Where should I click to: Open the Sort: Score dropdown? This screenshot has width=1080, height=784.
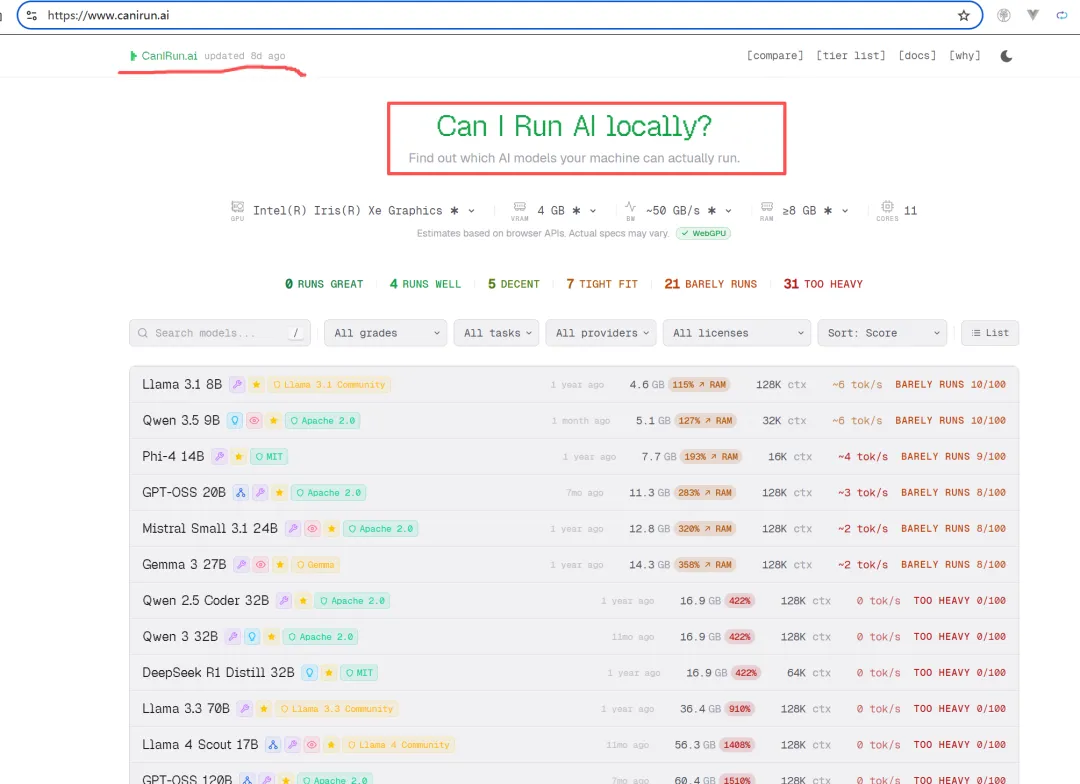click(x=882, y=333)
